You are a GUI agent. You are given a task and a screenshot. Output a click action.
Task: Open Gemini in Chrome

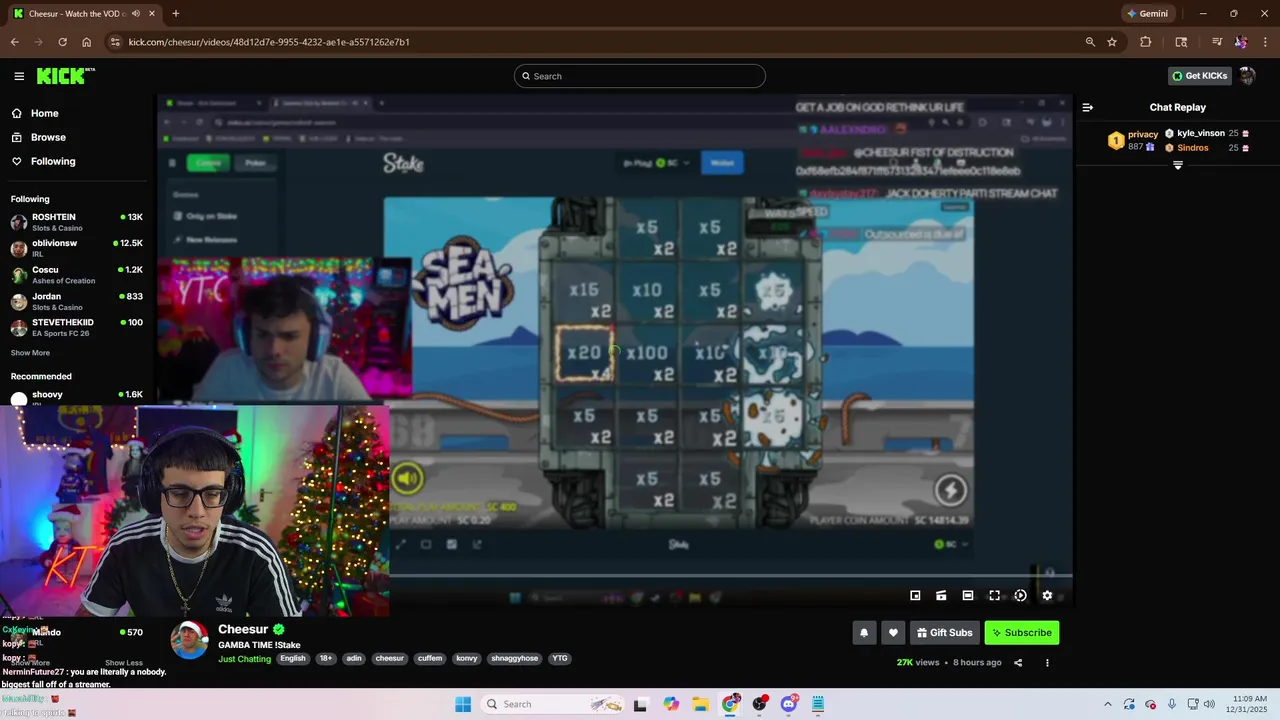(1148, 14)
